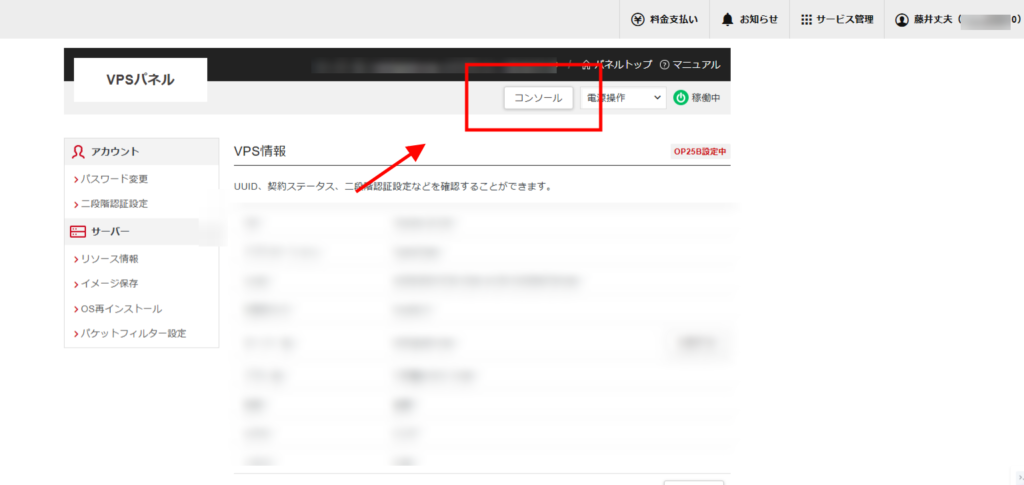
Task: Open お知らせ notifications
Action: click(750, 20)
